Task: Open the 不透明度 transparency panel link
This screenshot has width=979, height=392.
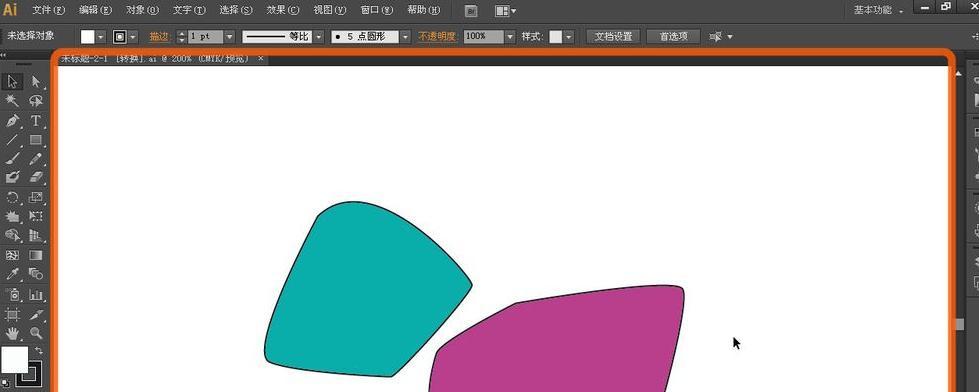Action: pos(438,37)
